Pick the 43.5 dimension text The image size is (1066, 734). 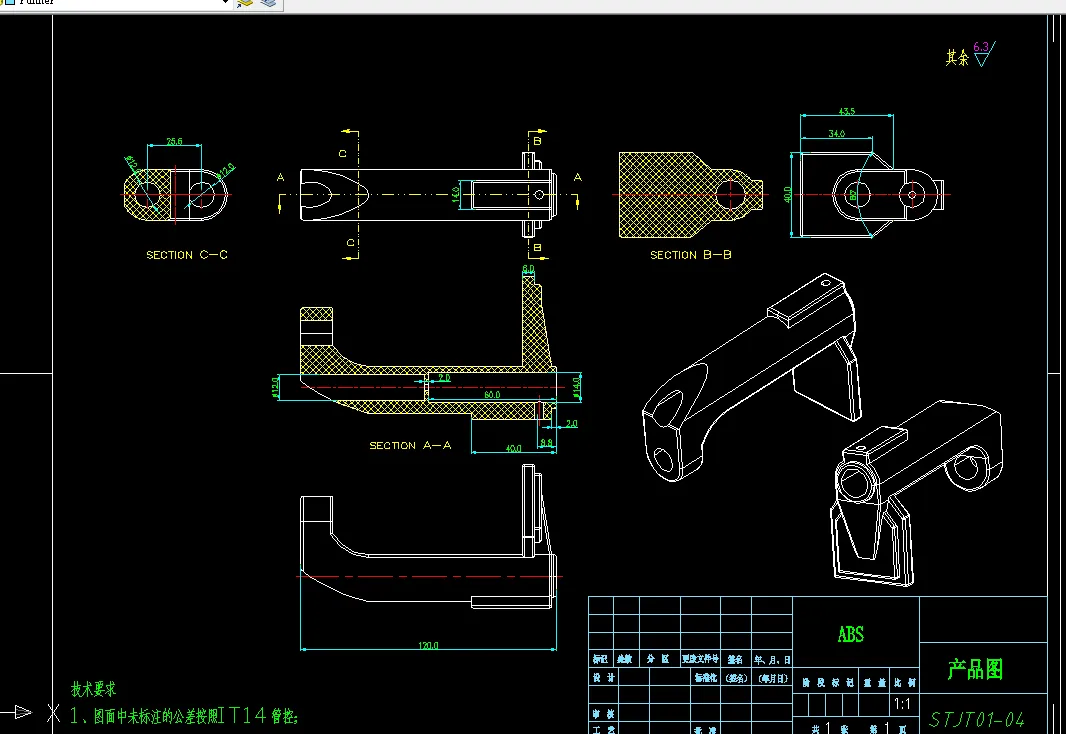tap(847, 111)
